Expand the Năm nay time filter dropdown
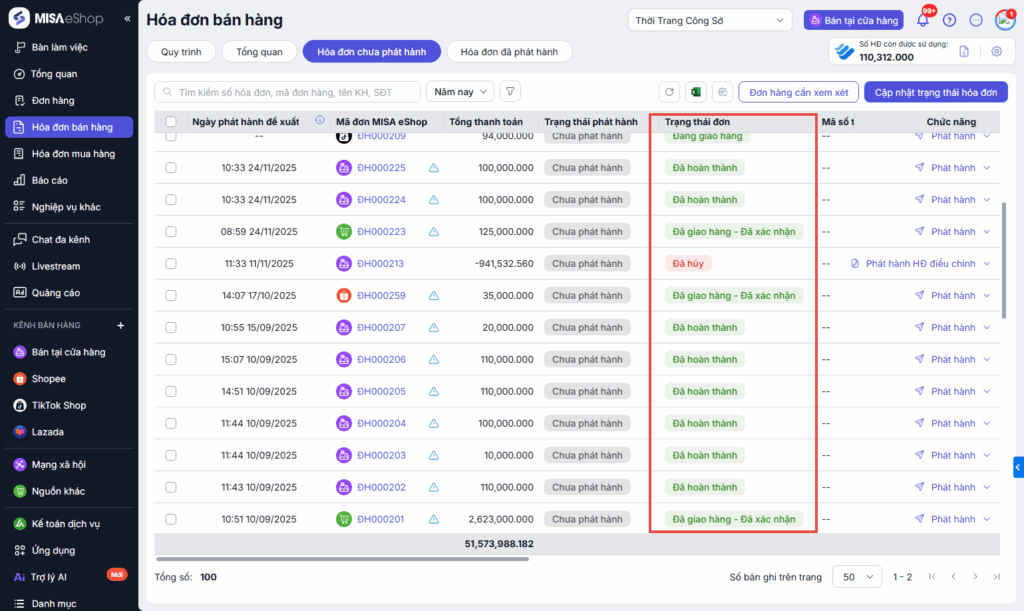Screen dimensions: 1024x611 pos(460,92)
